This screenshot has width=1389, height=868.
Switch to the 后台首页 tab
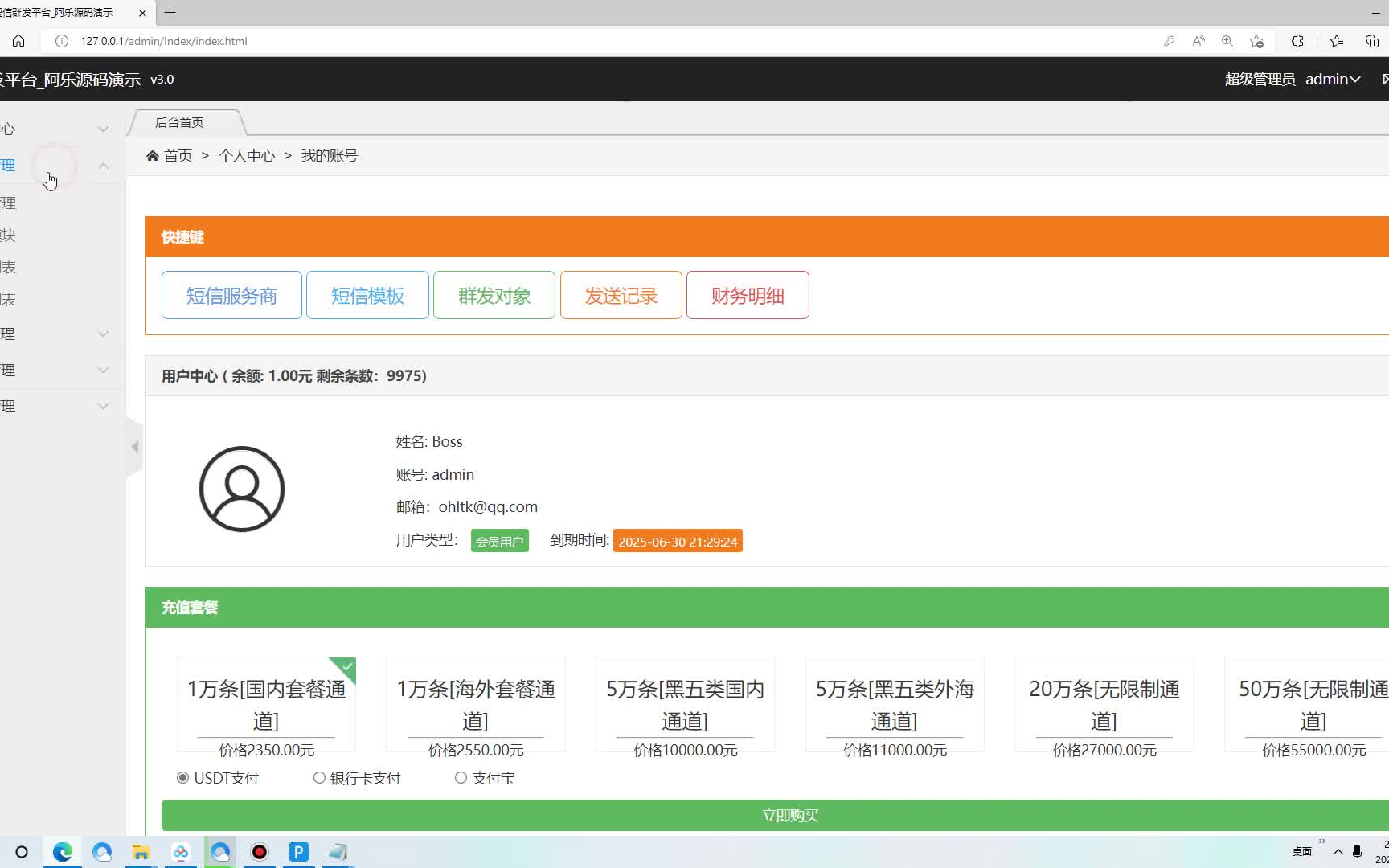pyautogui.click(x=180, y=122)
